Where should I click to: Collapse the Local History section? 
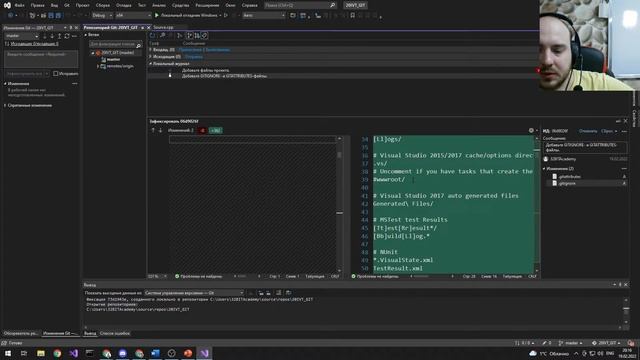pos(151,64)
